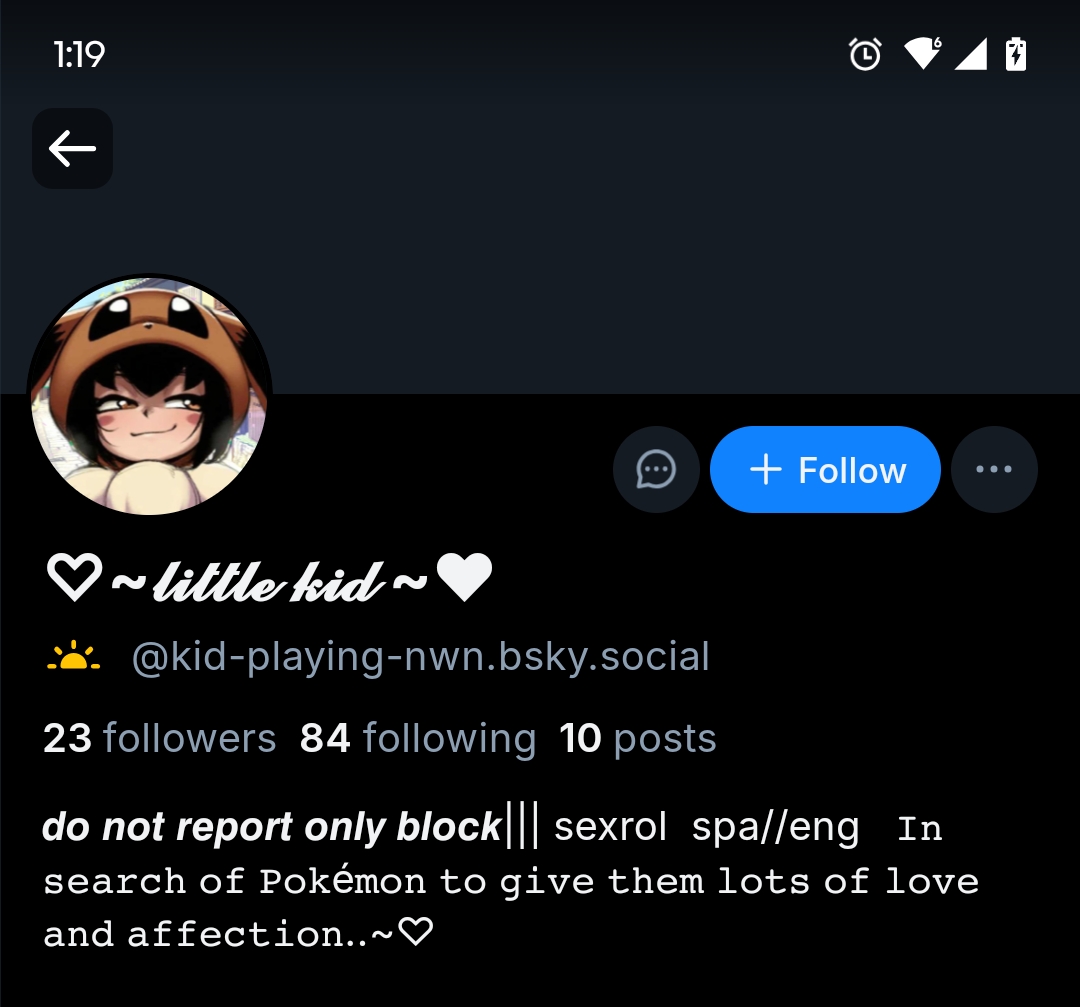
Task: Open the 84 following list
Action: [x=418, y=739]
